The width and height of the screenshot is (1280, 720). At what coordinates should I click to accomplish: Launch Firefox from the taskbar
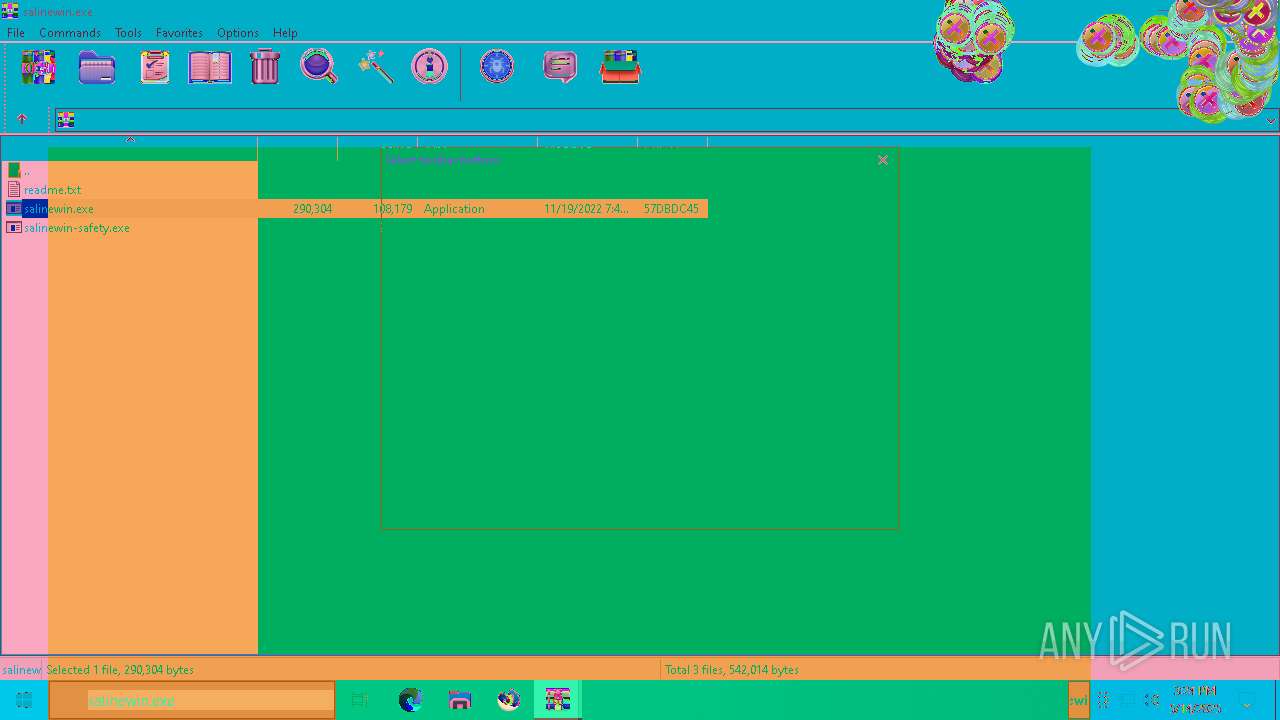click(x=509, y=700)
